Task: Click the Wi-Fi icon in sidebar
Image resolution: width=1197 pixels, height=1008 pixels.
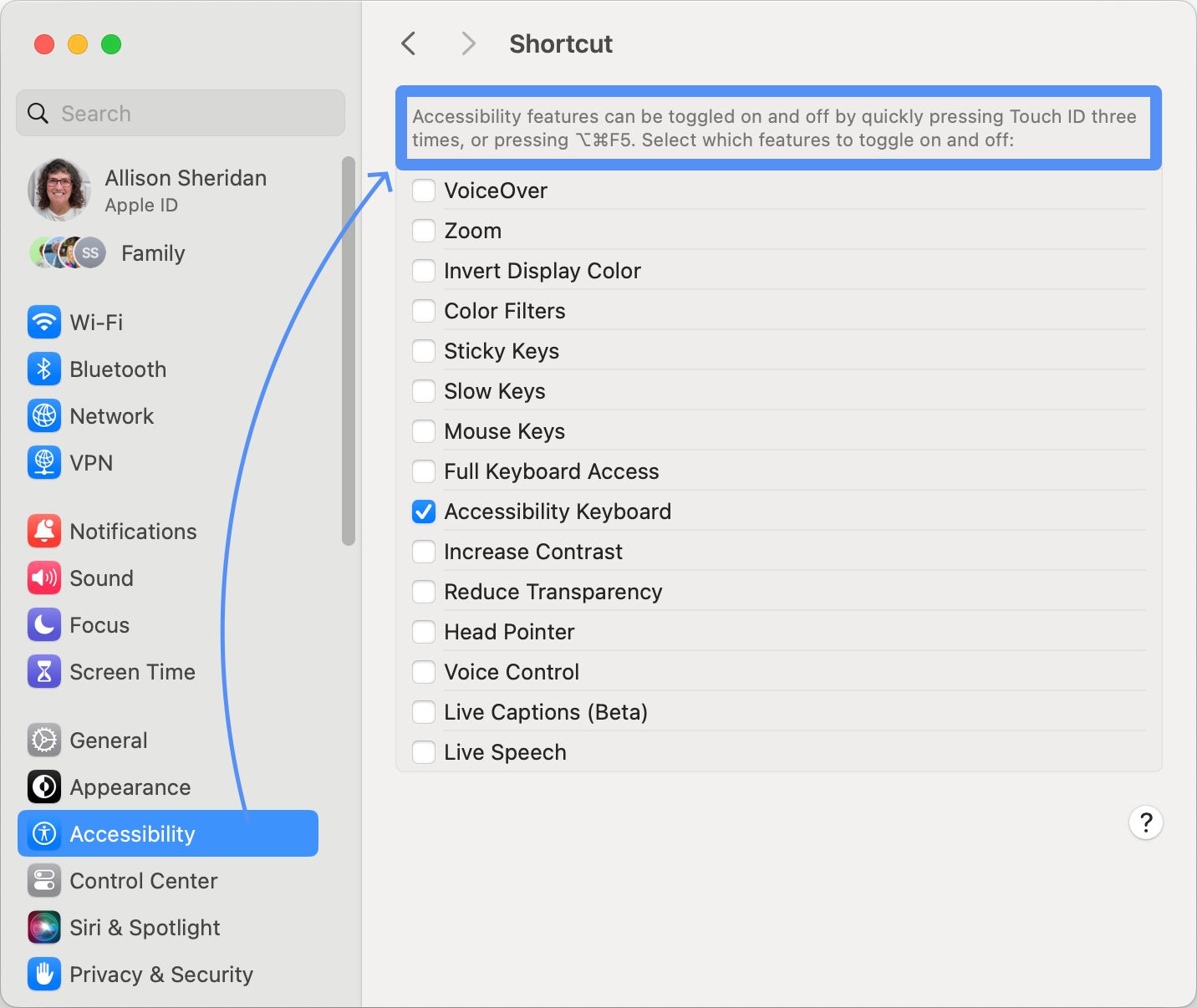Action: pyautogui.click(x=44, y=322)
